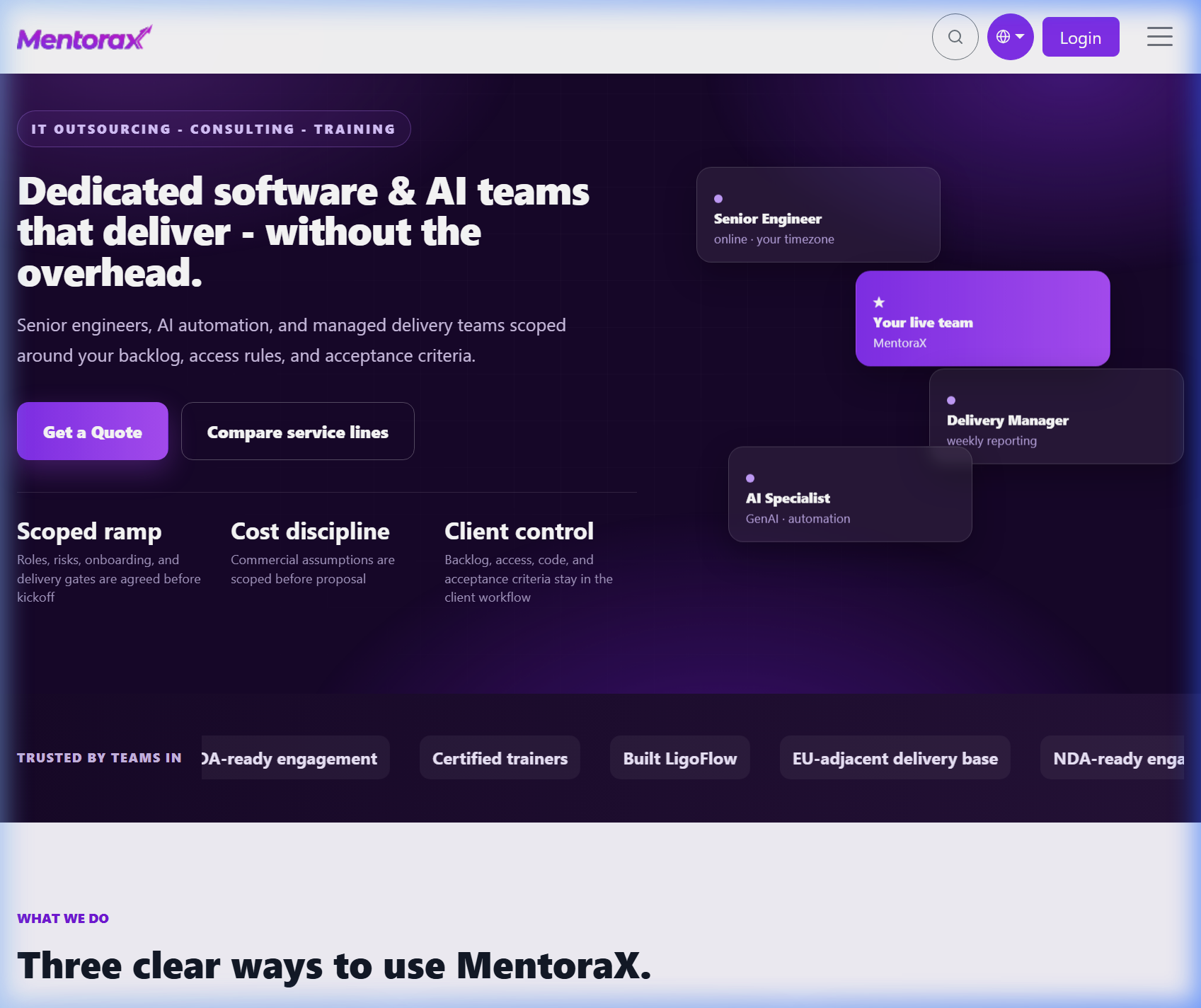Click the Client control heading
The image size is (1201, 1008).
pos(519,532)
